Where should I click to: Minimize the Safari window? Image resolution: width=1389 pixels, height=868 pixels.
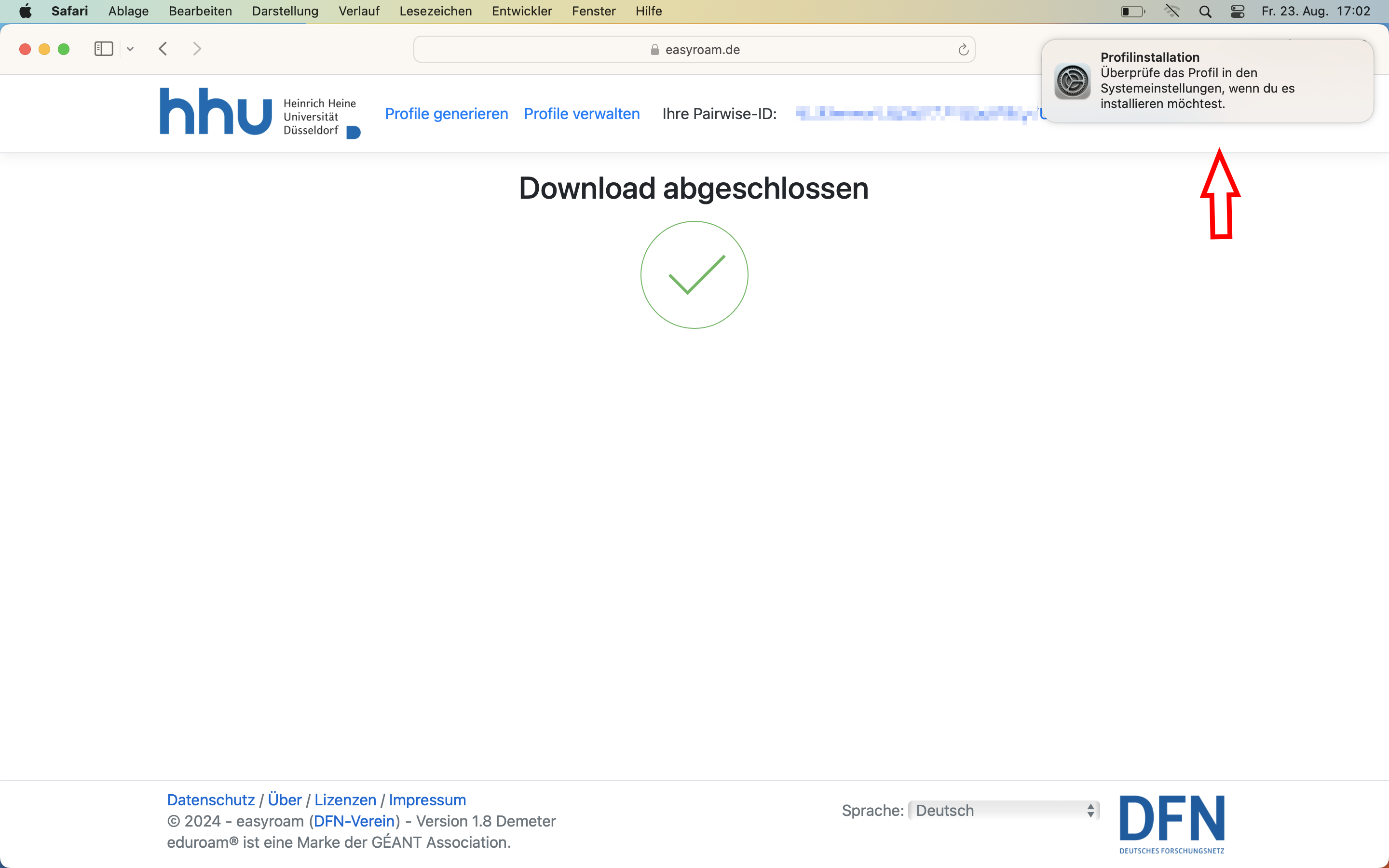(x=44, y=49)
